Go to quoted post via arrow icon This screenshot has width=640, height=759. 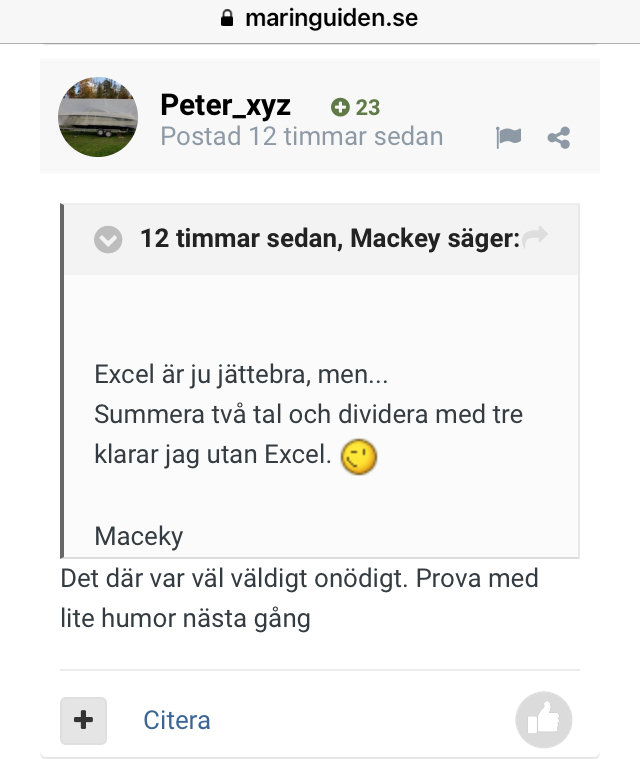[x=535, y=236]
